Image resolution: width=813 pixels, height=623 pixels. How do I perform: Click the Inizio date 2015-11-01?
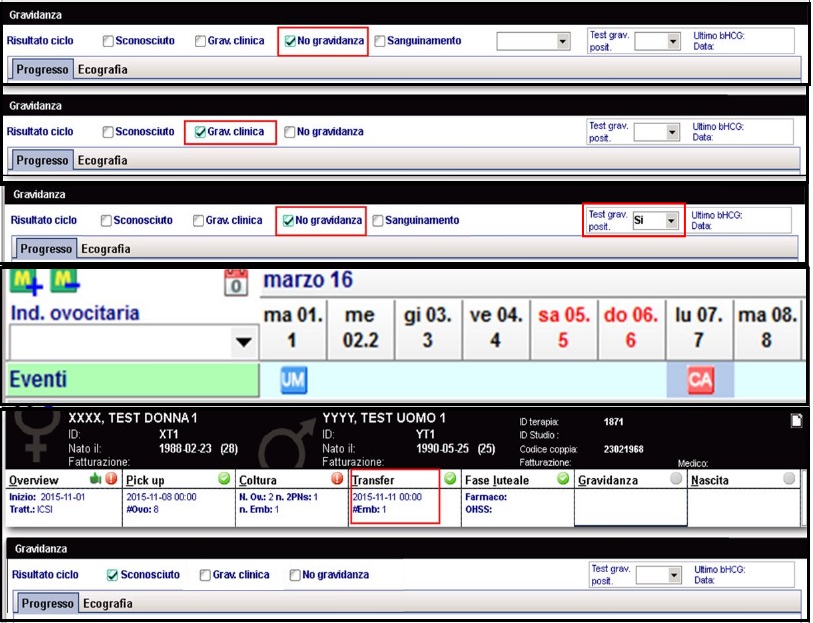coord(63,497)
